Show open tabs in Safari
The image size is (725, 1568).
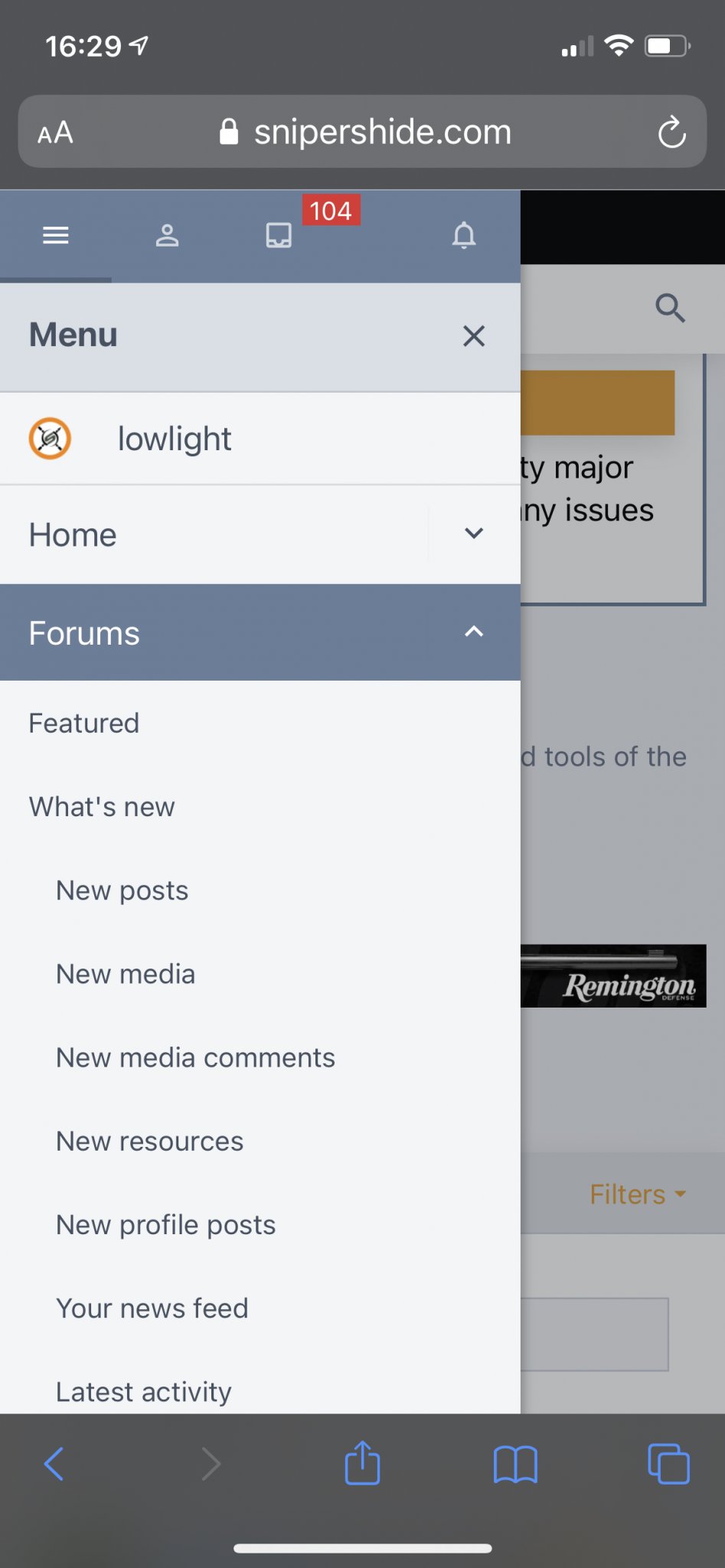668,1464
